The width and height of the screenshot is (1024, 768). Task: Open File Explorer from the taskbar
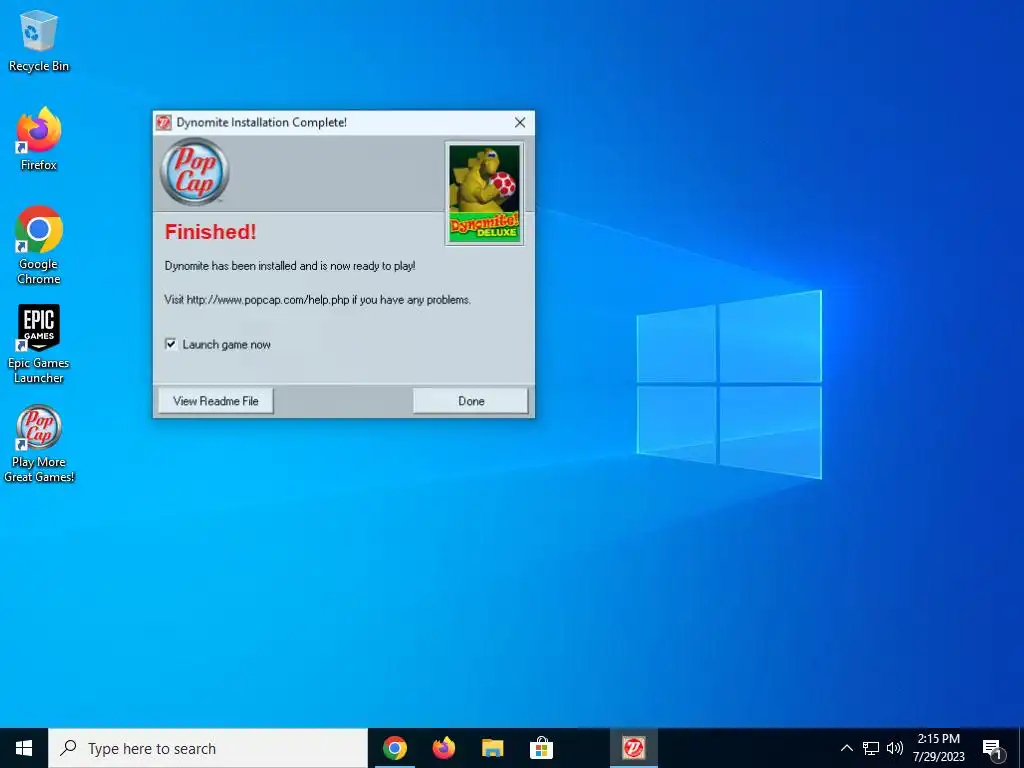tap(492, 748)
